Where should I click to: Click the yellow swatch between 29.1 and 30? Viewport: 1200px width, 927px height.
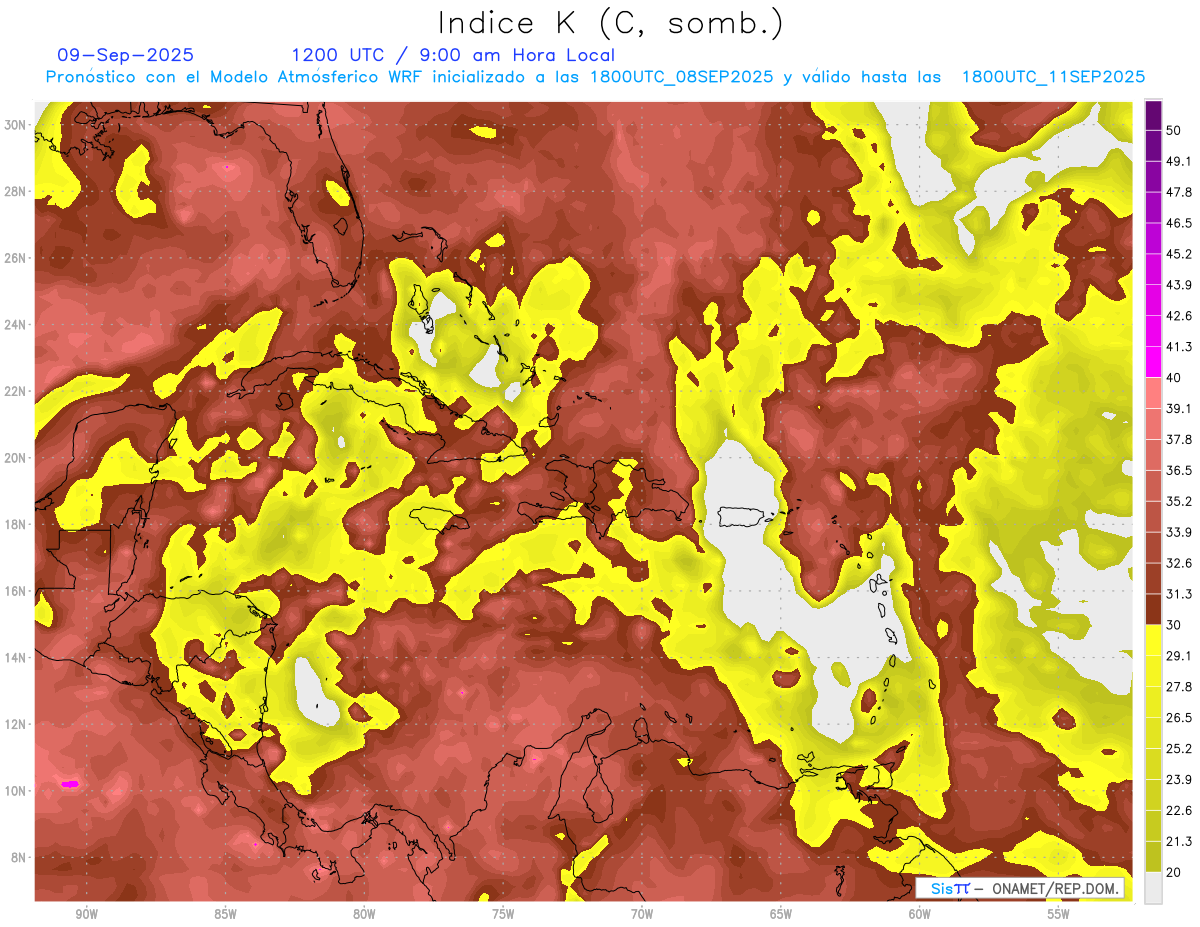tap(1153, 641)
